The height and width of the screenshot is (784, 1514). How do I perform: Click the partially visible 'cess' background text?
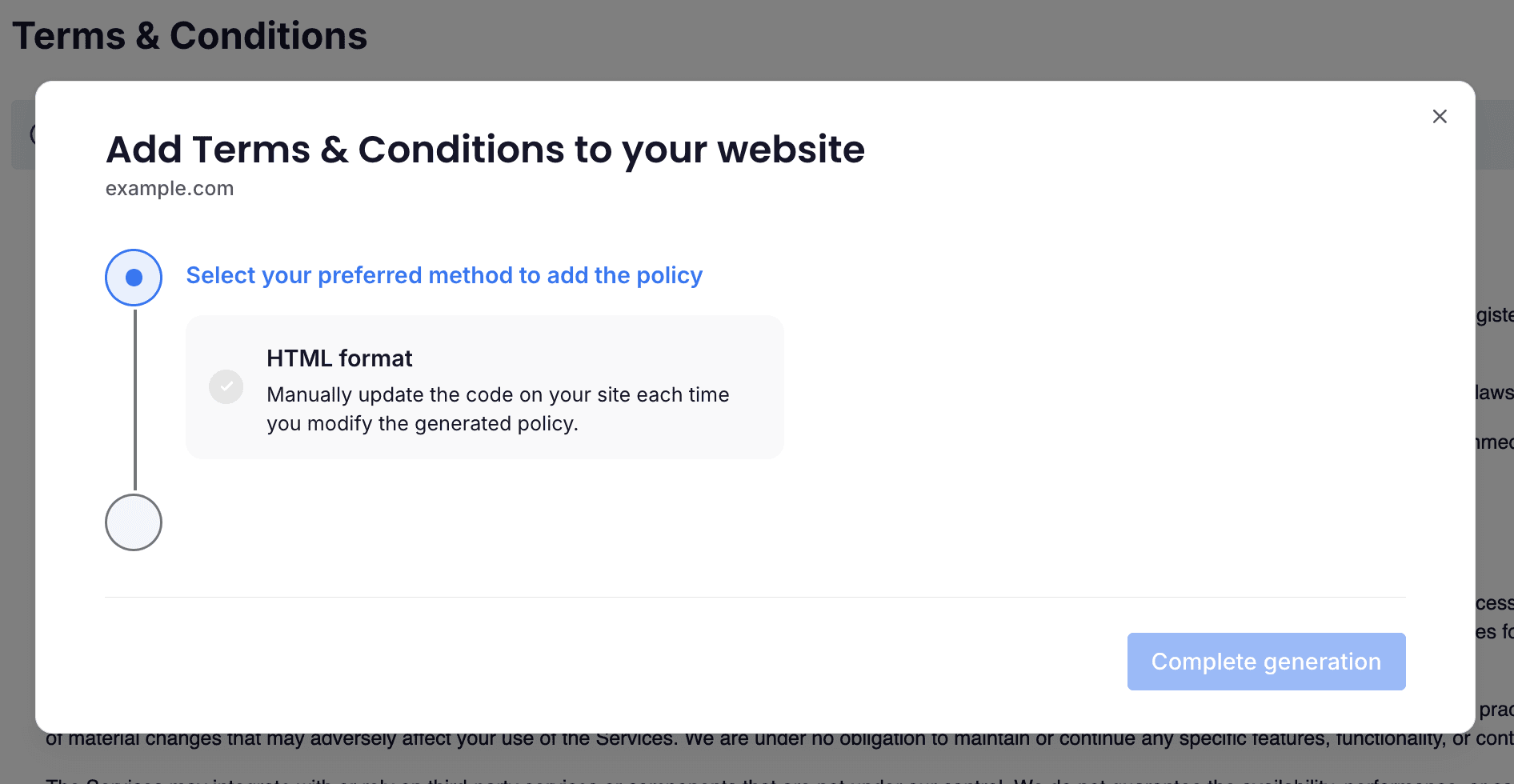[1495, 603]
